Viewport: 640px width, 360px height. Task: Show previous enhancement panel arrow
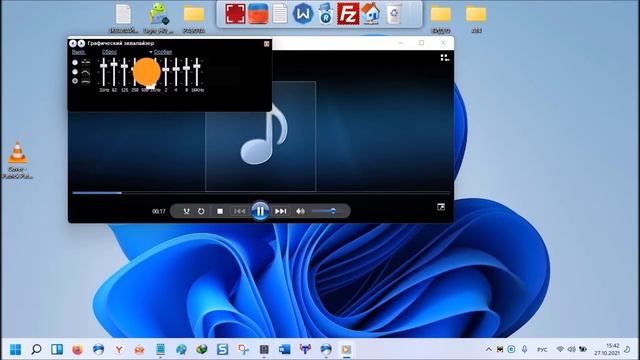[x=73, y=43]
